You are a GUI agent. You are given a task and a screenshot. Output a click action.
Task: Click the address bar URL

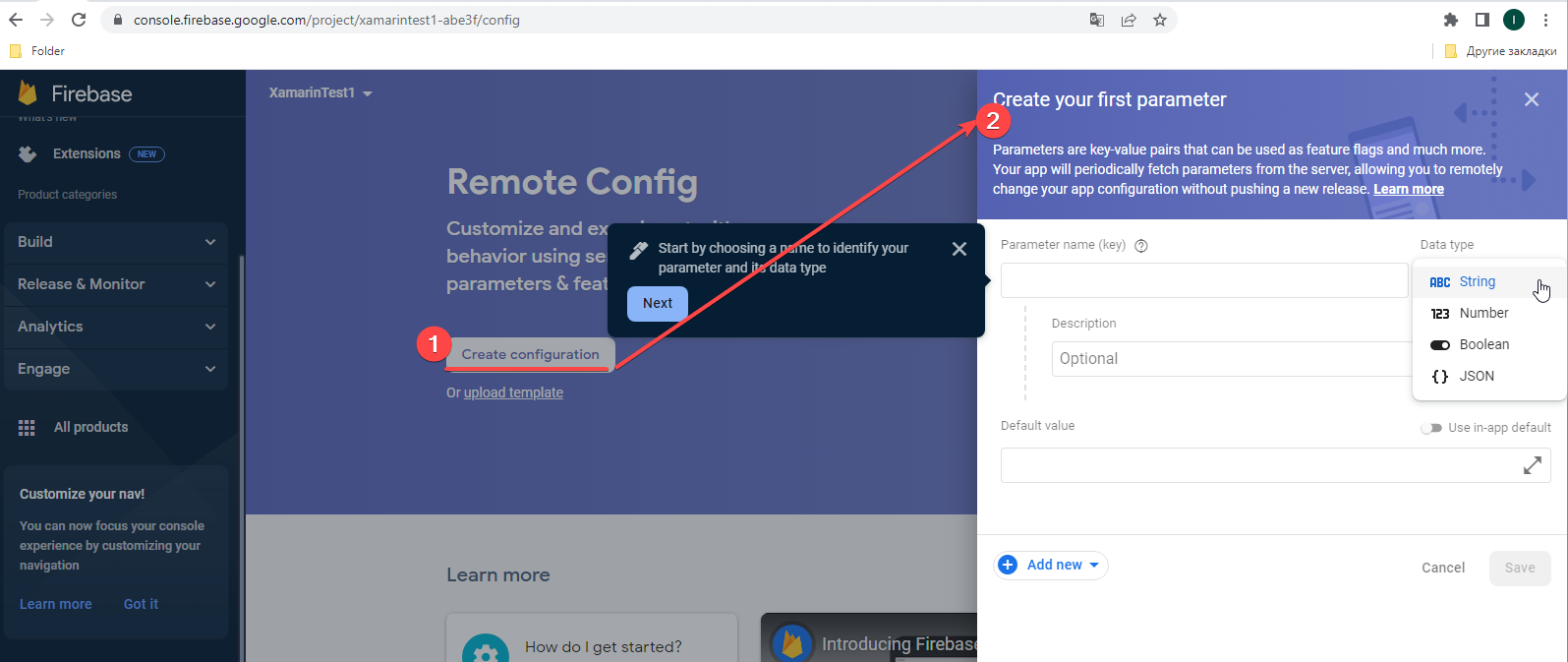tap(326, 20)
